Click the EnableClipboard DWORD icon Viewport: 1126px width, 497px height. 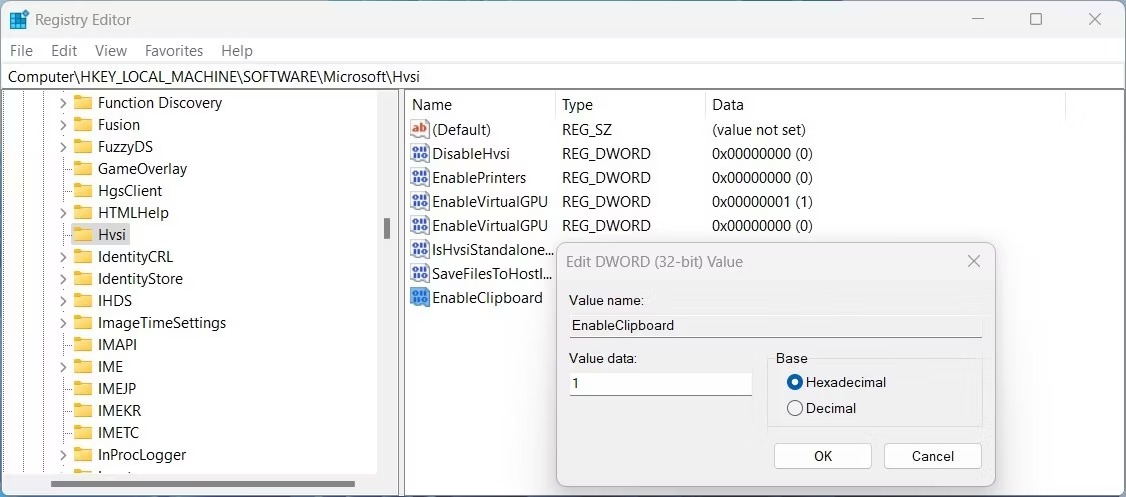419,297
